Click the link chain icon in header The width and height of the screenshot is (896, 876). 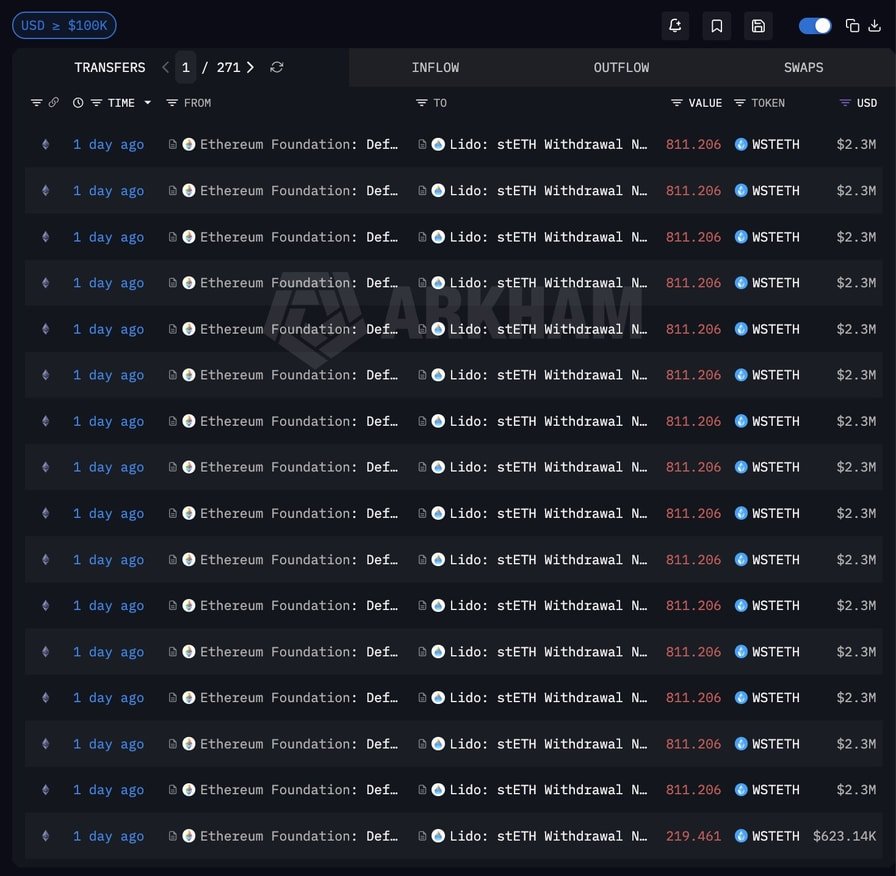click(54, 103)
